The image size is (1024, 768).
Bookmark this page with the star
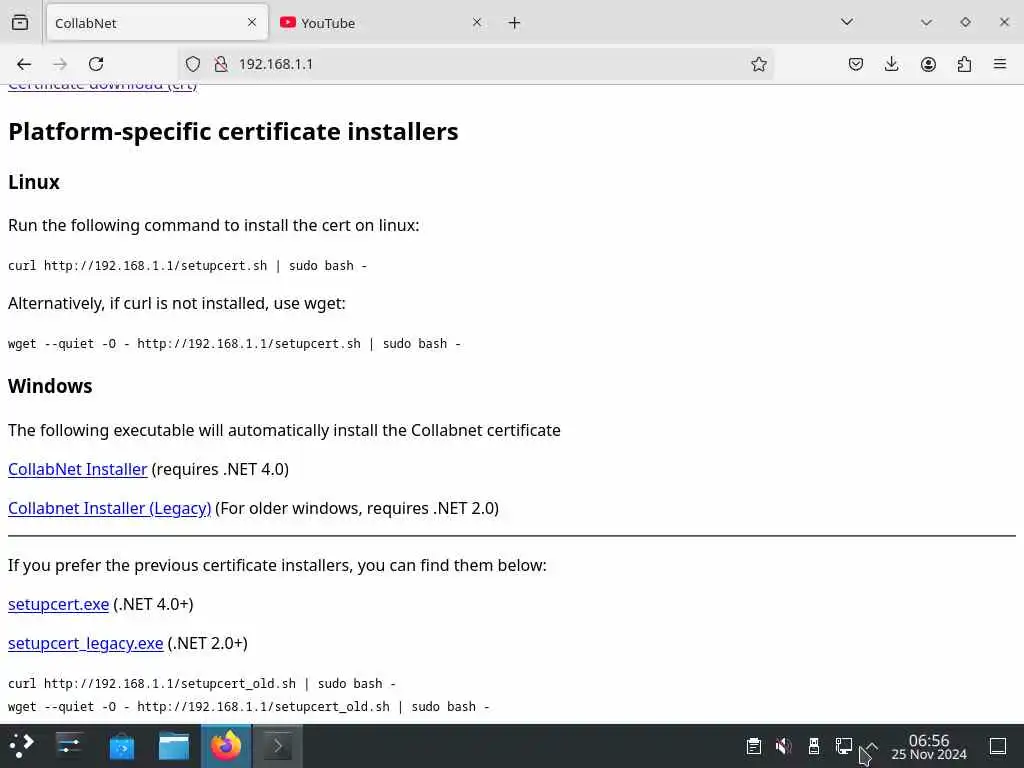(x=758, y=64)
